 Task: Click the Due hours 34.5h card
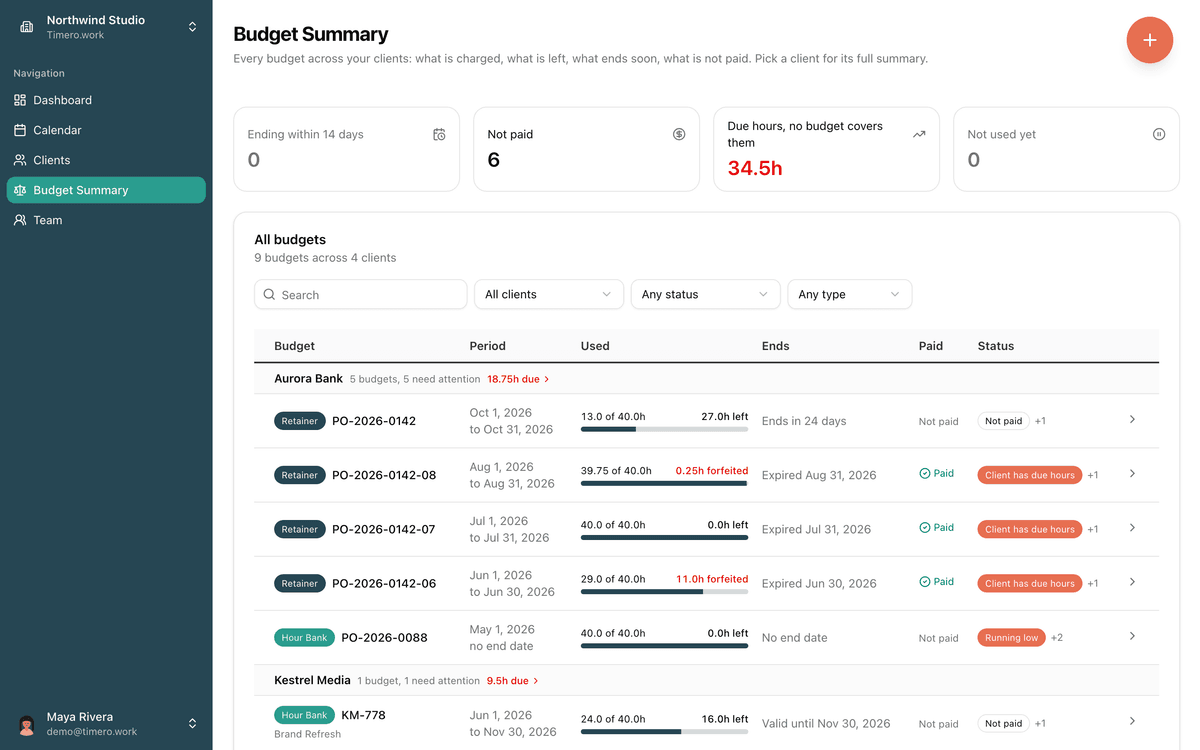(826, 149)
